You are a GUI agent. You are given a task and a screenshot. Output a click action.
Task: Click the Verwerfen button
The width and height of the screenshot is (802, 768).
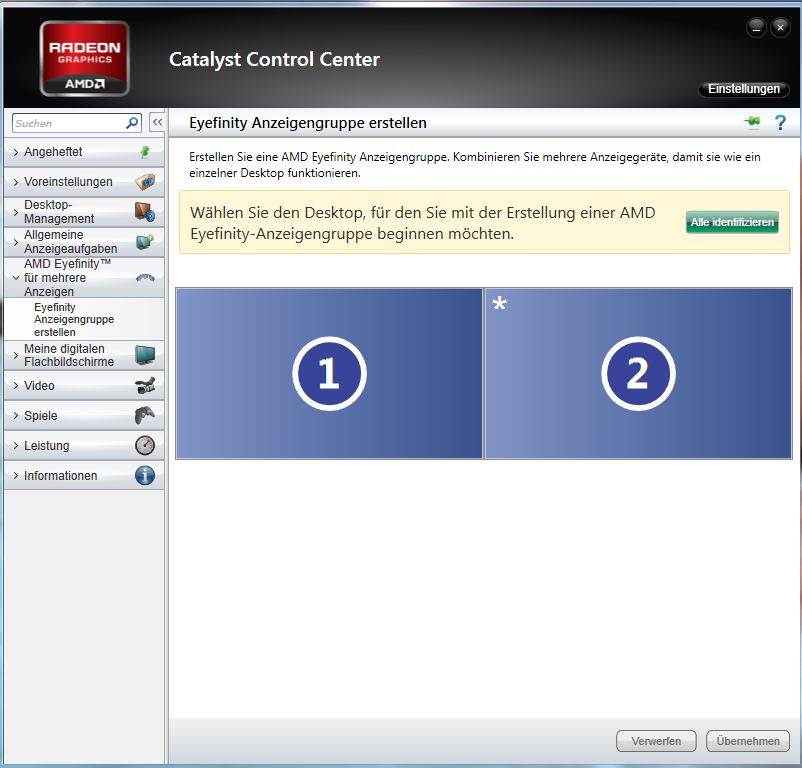click(x=656, y=741)
